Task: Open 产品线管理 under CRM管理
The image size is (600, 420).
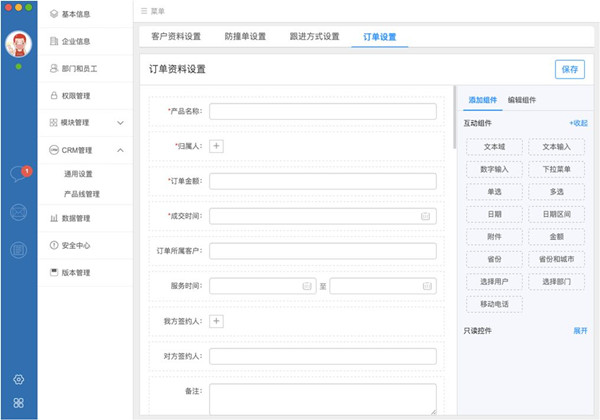Action: [82, 194]
